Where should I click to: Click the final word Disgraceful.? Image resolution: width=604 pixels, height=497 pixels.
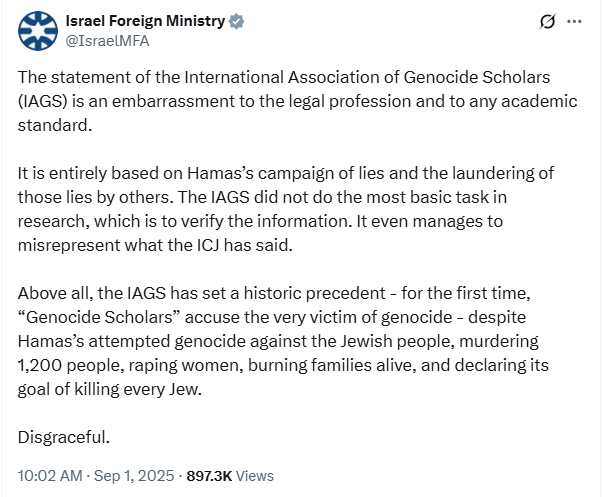click(64, 437)
